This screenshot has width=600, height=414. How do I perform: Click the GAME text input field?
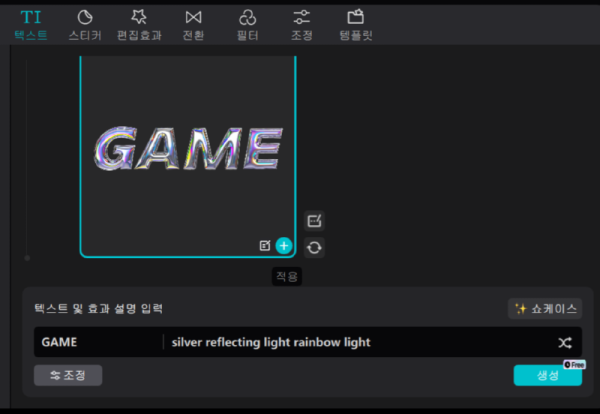[x=97, y=342]
